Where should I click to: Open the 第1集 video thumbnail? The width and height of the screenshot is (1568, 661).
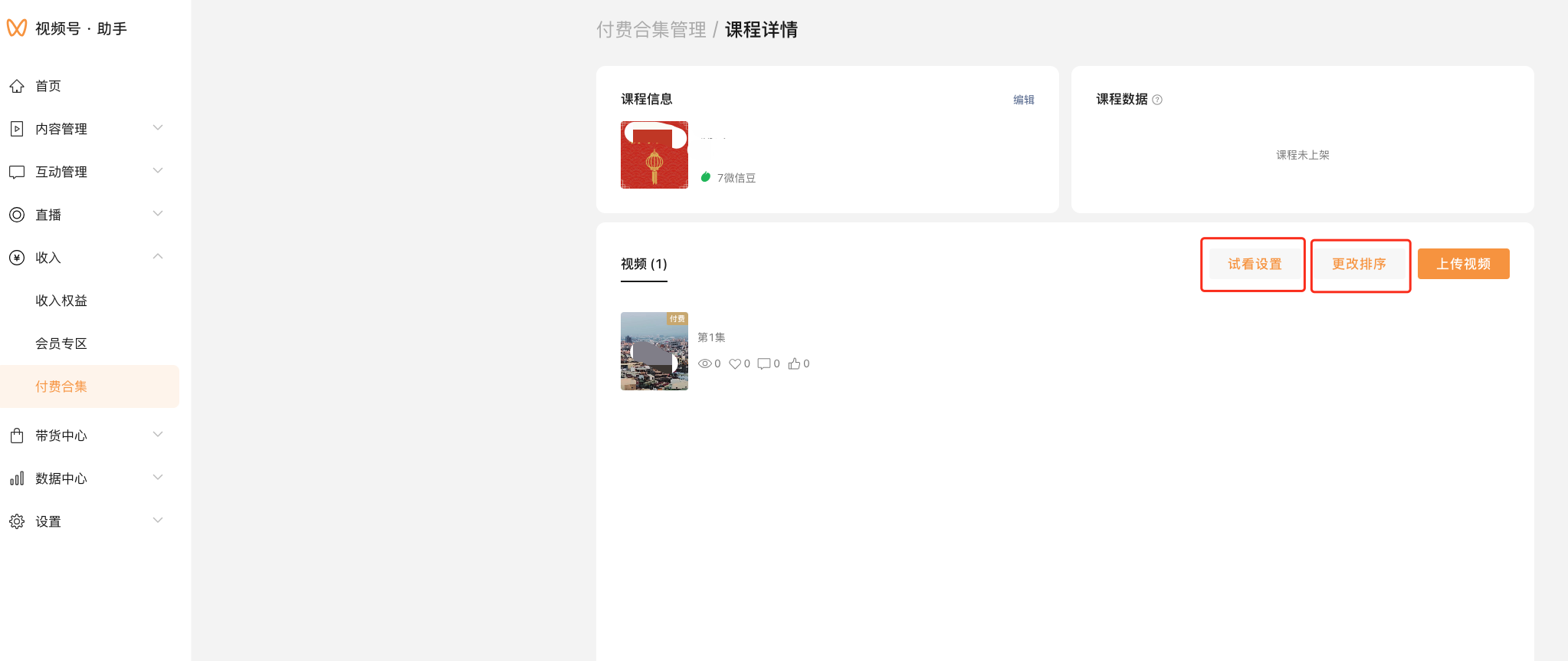pyautogui.click(x=654, y=351)
